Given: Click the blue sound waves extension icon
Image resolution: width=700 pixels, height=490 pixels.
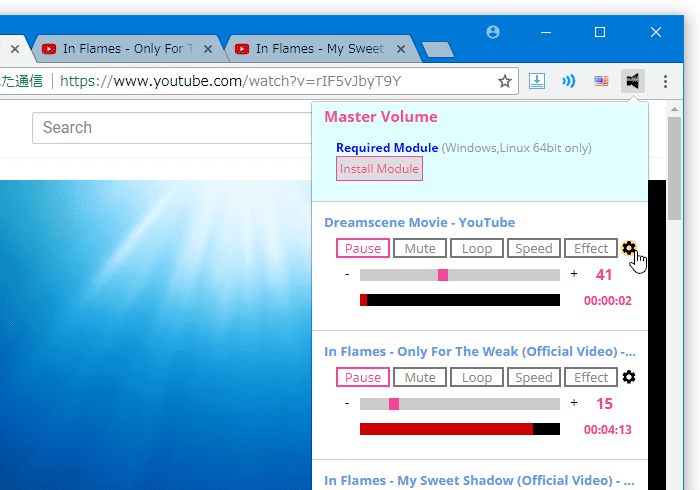Looking at the screenshot, I should pos(568,81).
